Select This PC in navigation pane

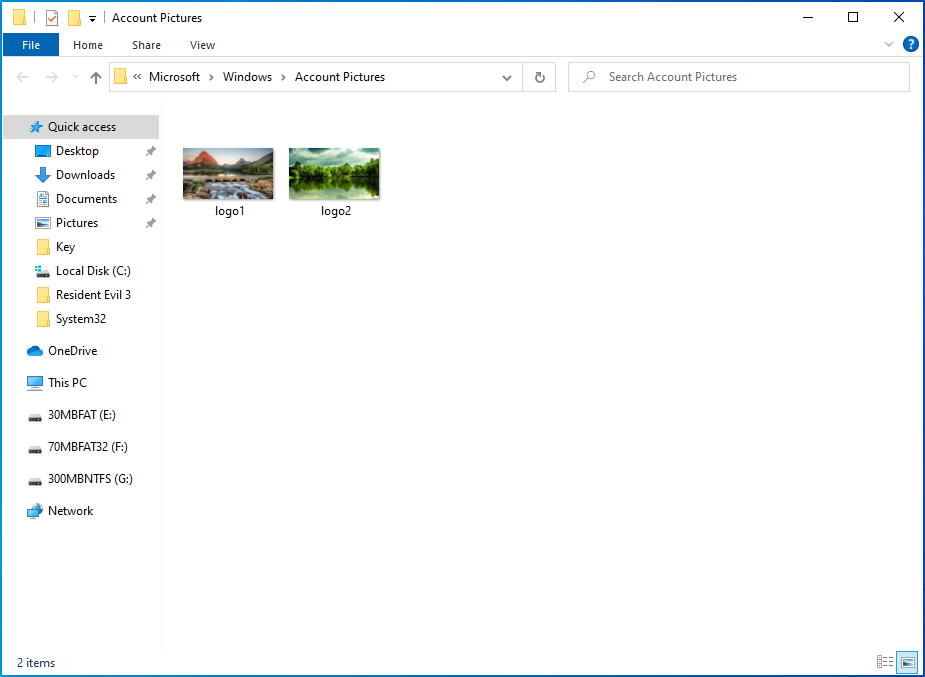[x=67, y=383]
